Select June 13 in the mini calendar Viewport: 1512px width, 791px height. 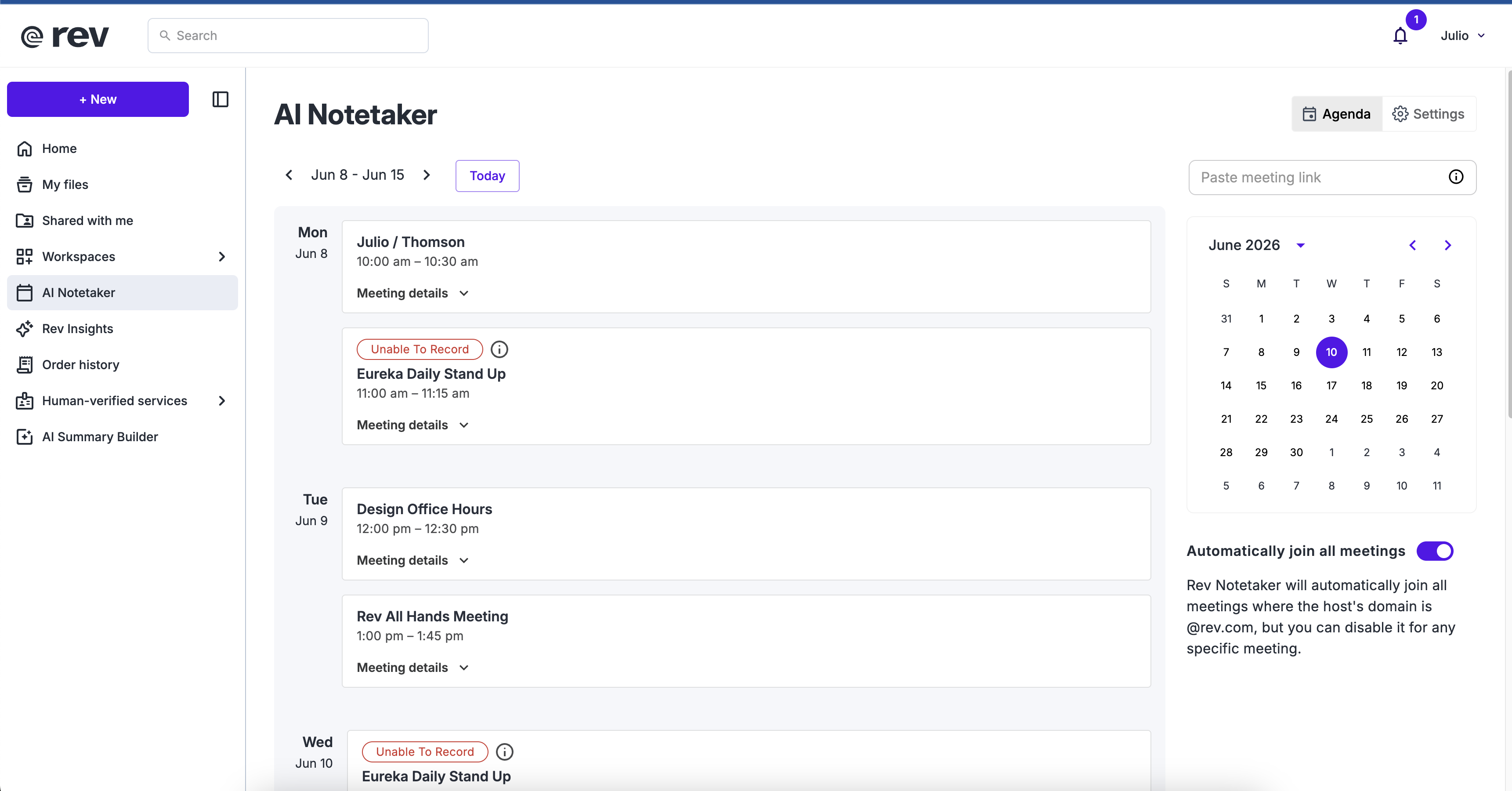click(x=1436, y=352)
